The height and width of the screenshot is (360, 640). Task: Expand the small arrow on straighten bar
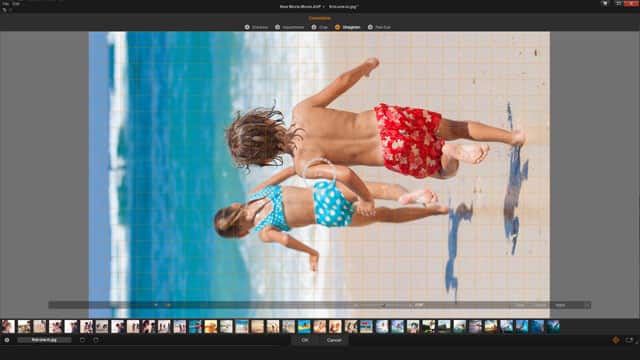(156, 305)
